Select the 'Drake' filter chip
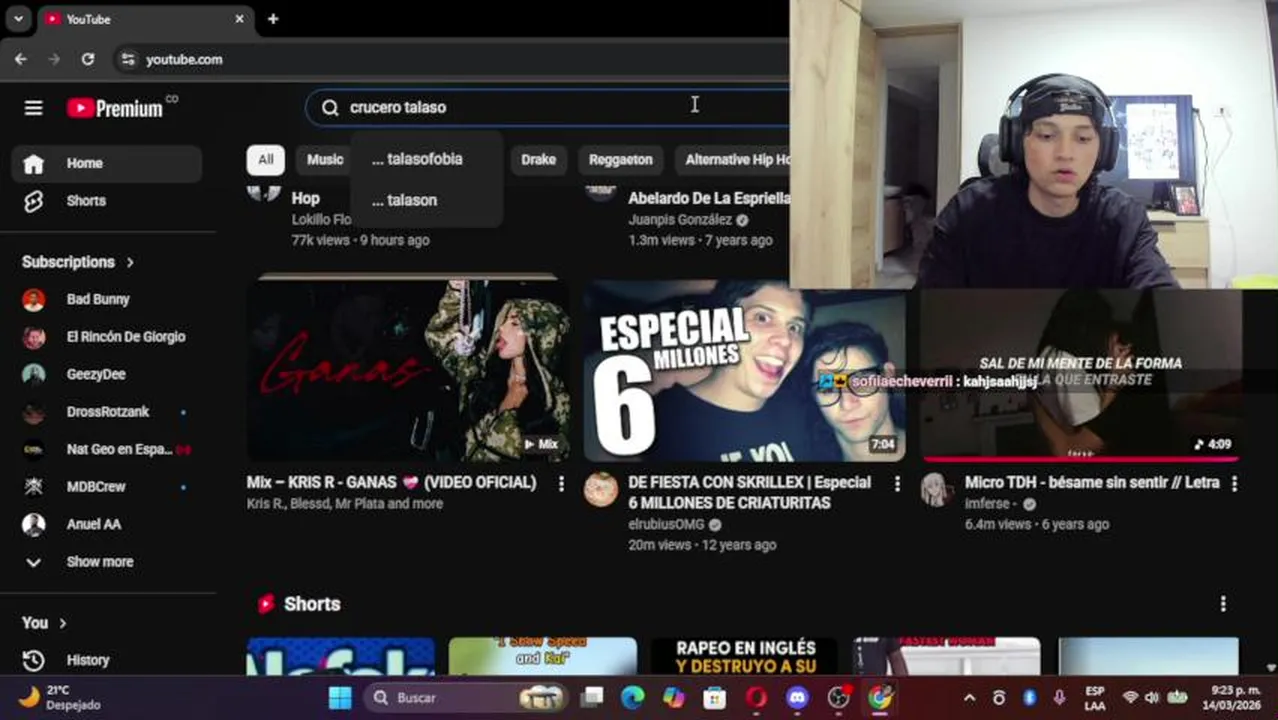The height and width of the screenshot is (720, 1278). (538, 159)
